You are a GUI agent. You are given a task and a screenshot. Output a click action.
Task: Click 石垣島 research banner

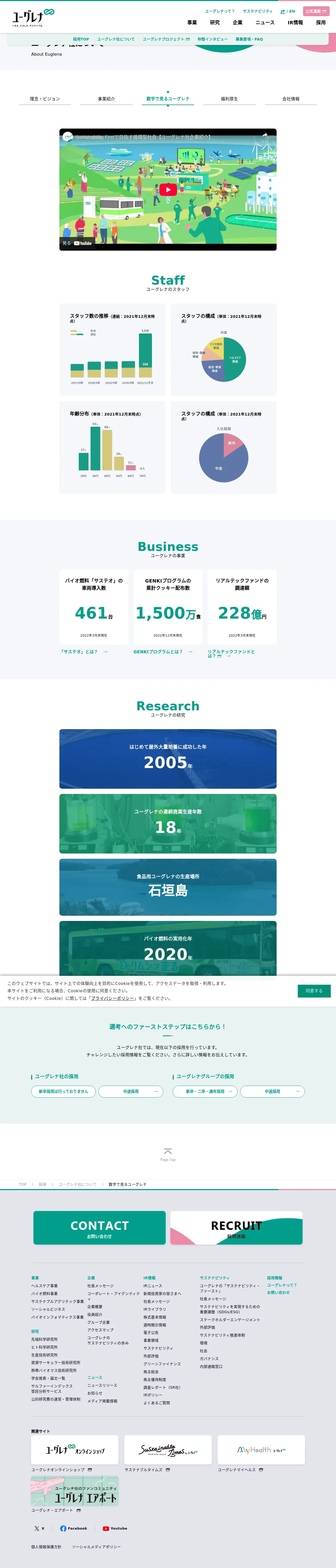click(x=168, y=887)
